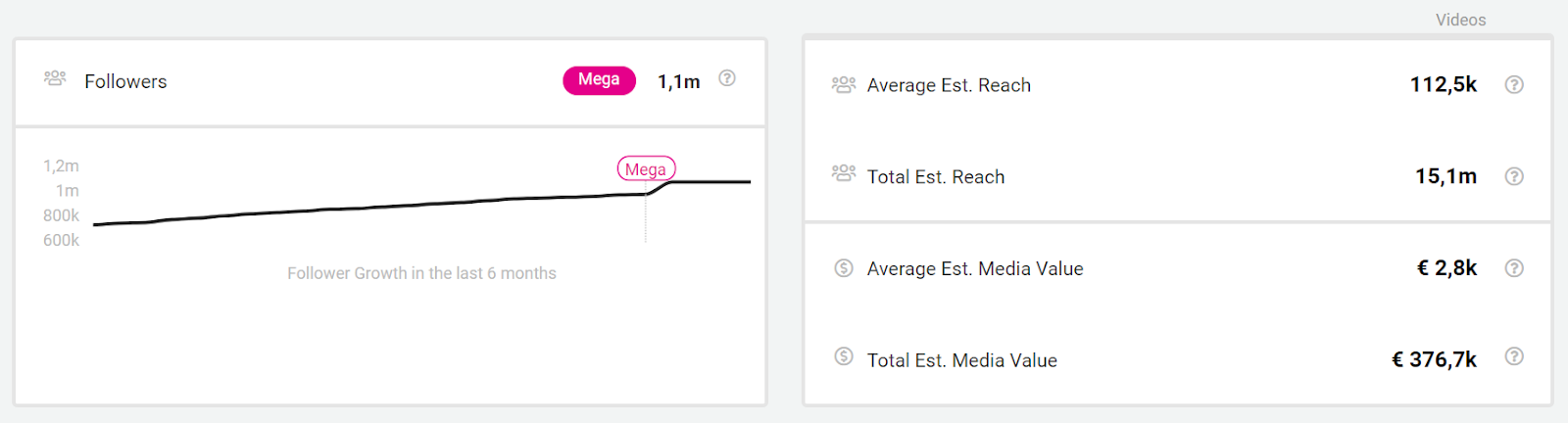
Task: Click the Total Est. Media Value dollar icon
Action: [x=843, y=356]
